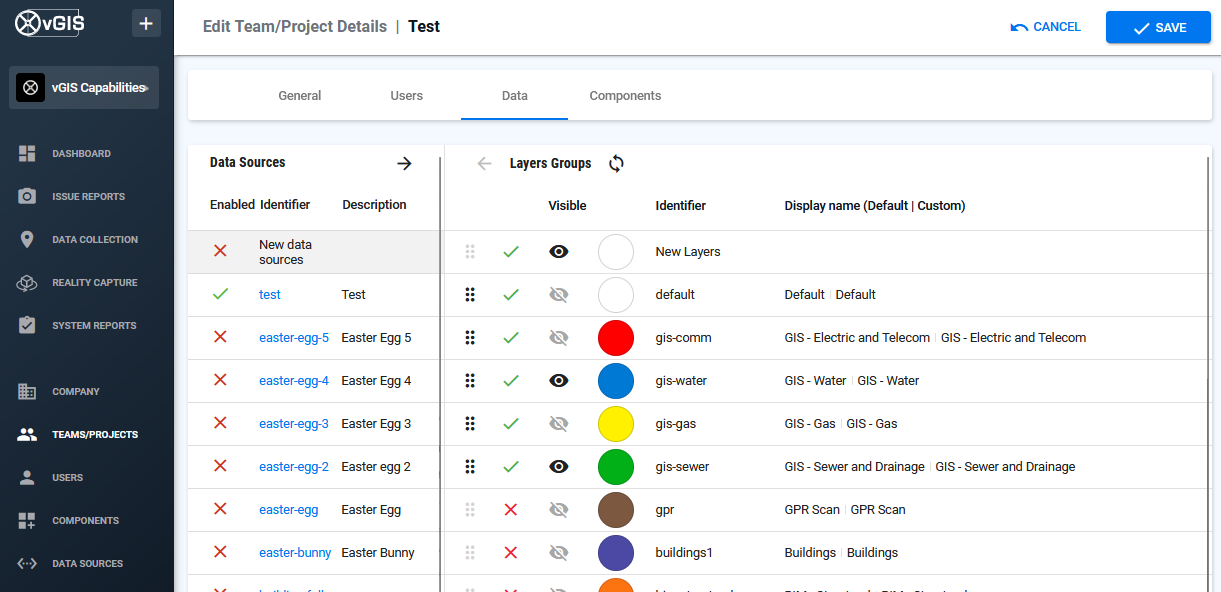Image resolution: width=1221 pixels, height=592 pixels.
Task: Go to Data Collection pin icon
Action: pos(27,240)
